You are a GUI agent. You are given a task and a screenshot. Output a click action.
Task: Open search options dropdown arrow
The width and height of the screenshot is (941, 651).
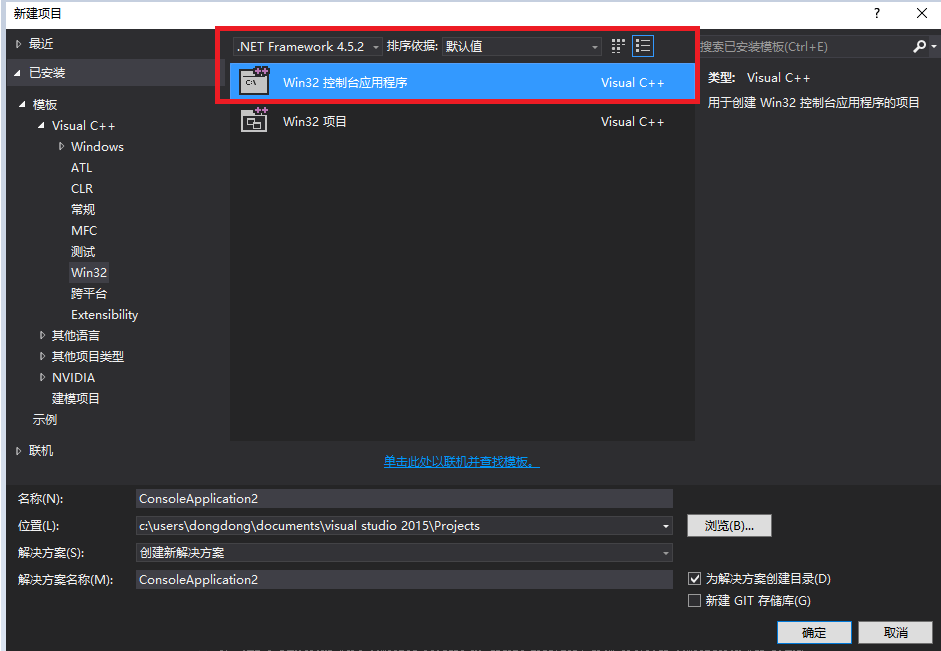(933, 46)
